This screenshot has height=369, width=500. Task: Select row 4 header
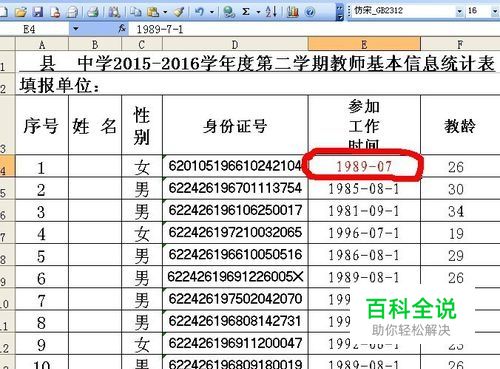[x=7, y=166]
